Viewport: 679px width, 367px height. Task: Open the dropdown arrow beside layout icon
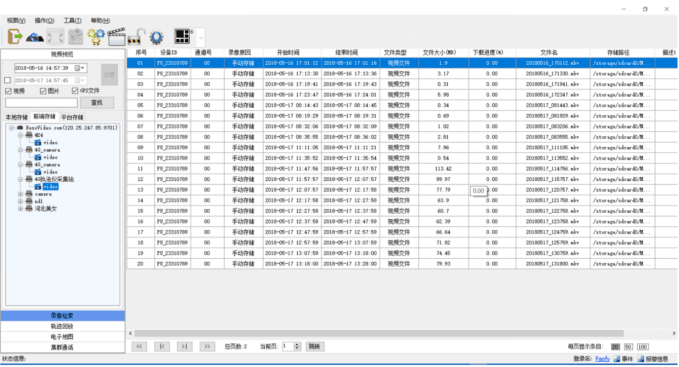tap(201, 38)
